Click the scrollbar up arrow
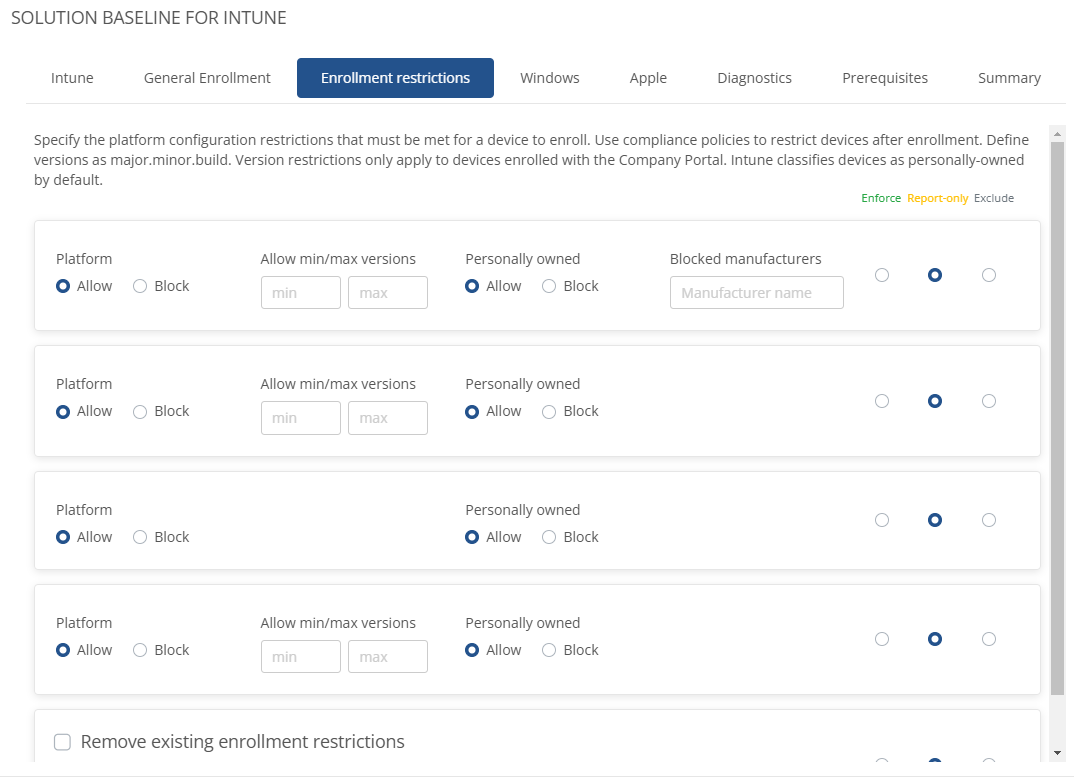Viewport: 1074px width, 780px height. (x=1057, y=134)
